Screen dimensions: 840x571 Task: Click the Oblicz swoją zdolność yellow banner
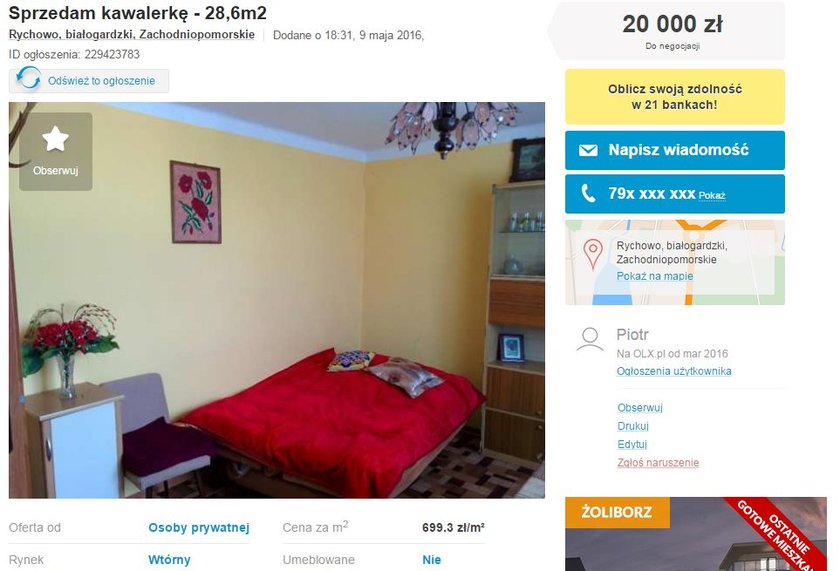tap(674, 97)
